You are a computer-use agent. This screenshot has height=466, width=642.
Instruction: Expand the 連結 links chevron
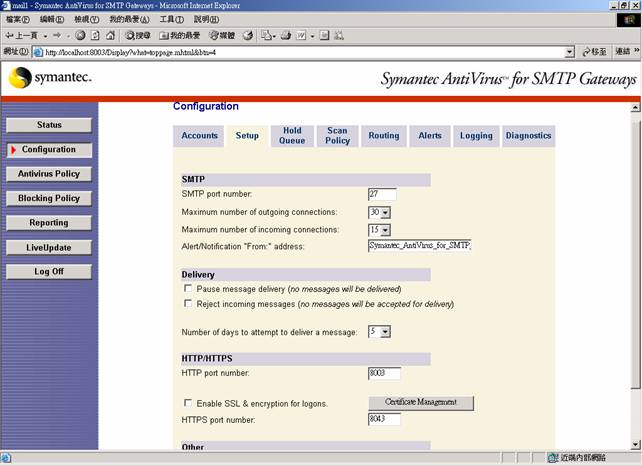(x=636, y=50)
